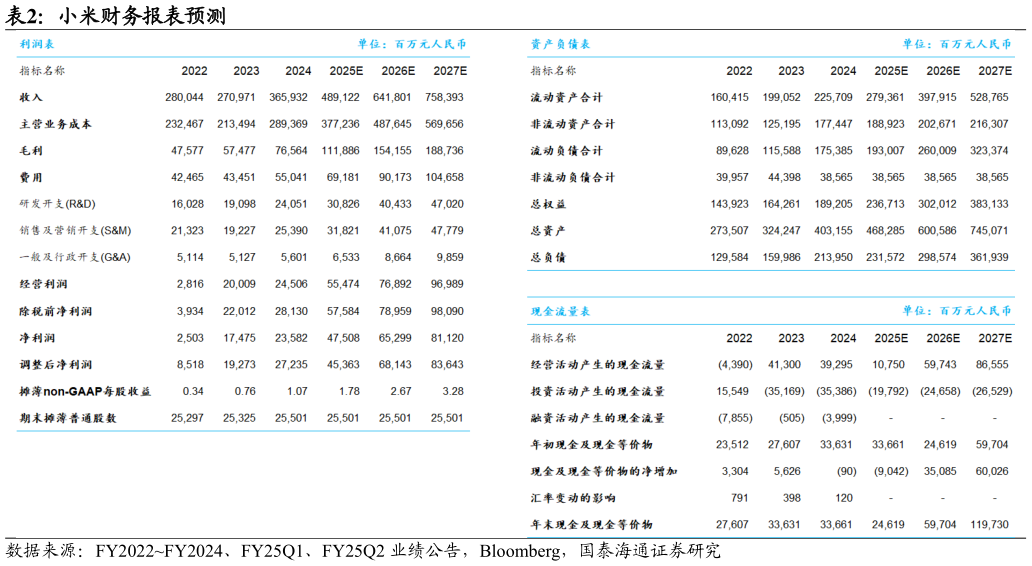Viewport: 1032px width, 566px height.
Task: Select total assets value 745,071
Action: tap(989, 231)
